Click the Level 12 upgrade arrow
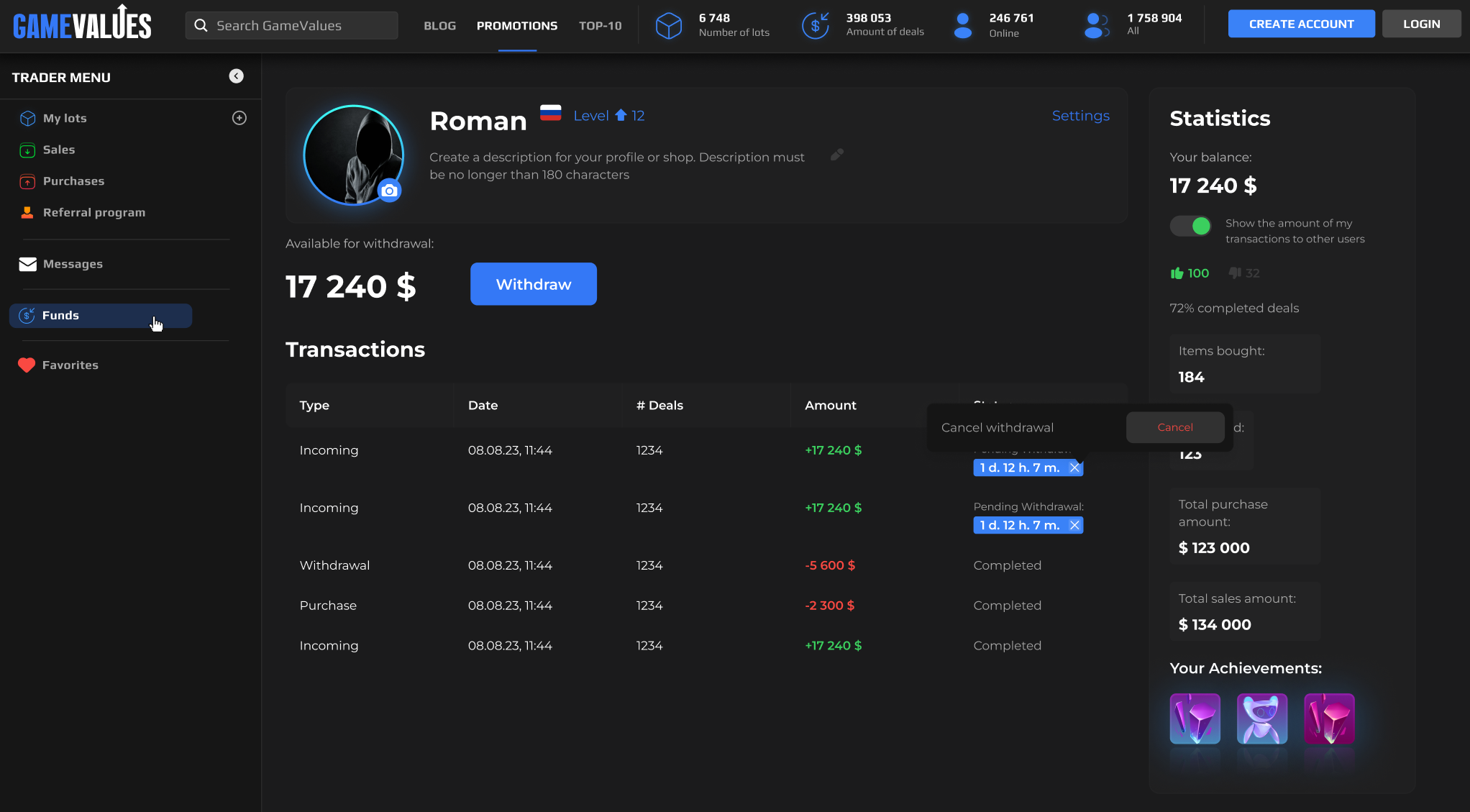This screenshot has height=812, width=1470. (x=621, y=115)
